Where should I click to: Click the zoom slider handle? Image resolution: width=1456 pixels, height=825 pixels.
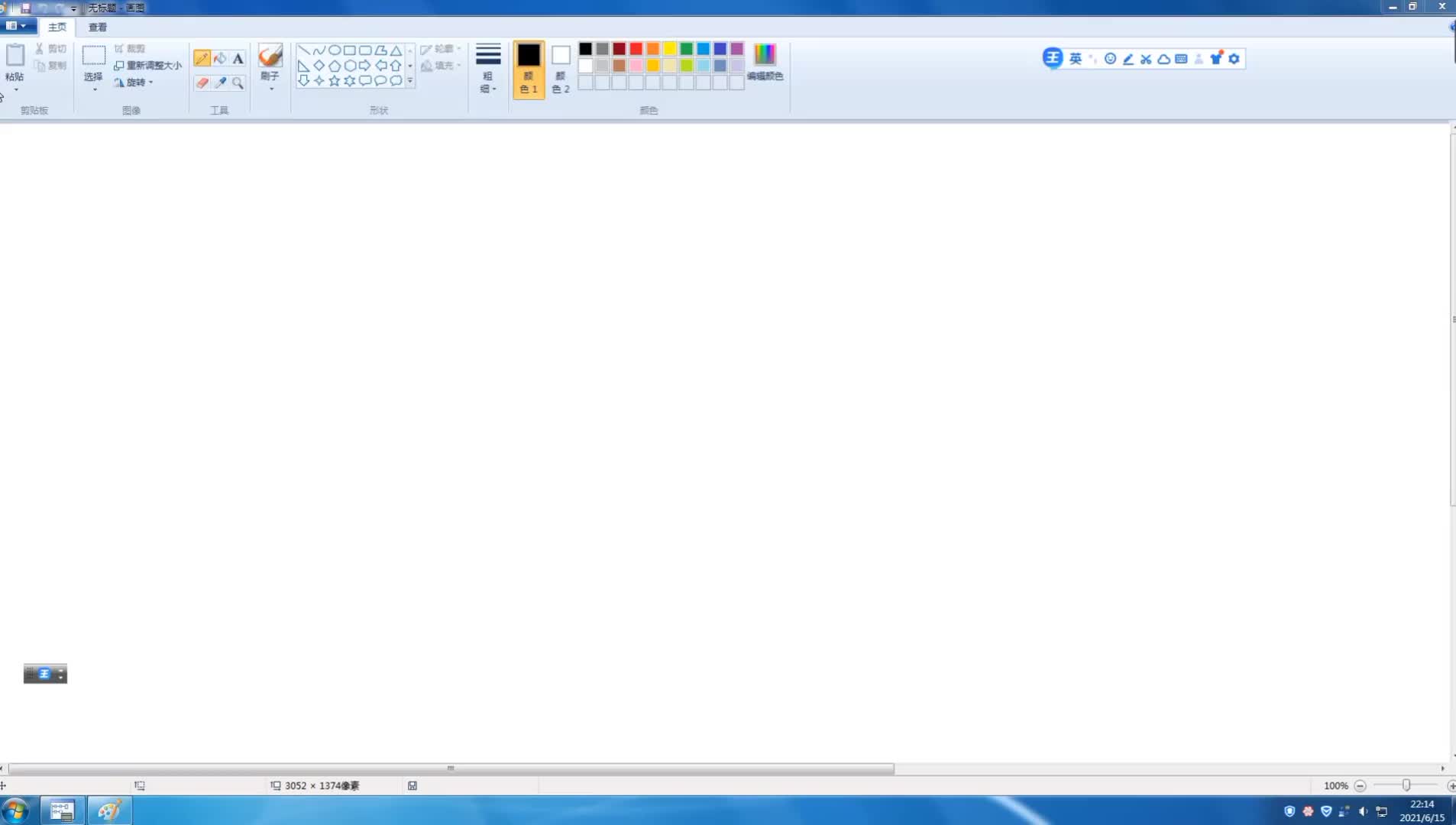point(1406,785)
